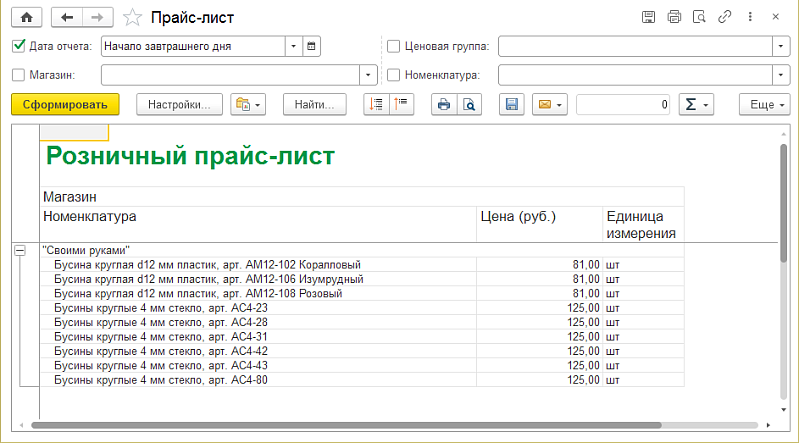This screenshot has width=799, height=443.
Task: Save the report using the floppy disk icon
Action: tap(511, 104)
